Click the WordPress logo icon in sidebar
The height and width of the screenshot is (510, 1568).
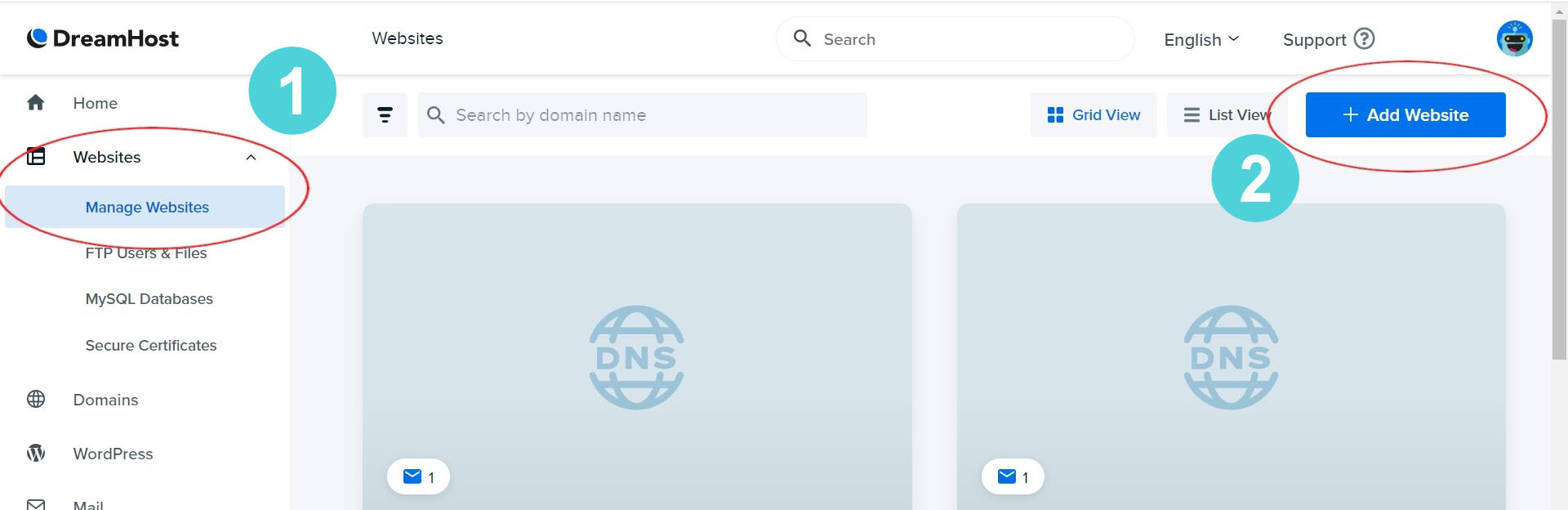tap(36, 454)
